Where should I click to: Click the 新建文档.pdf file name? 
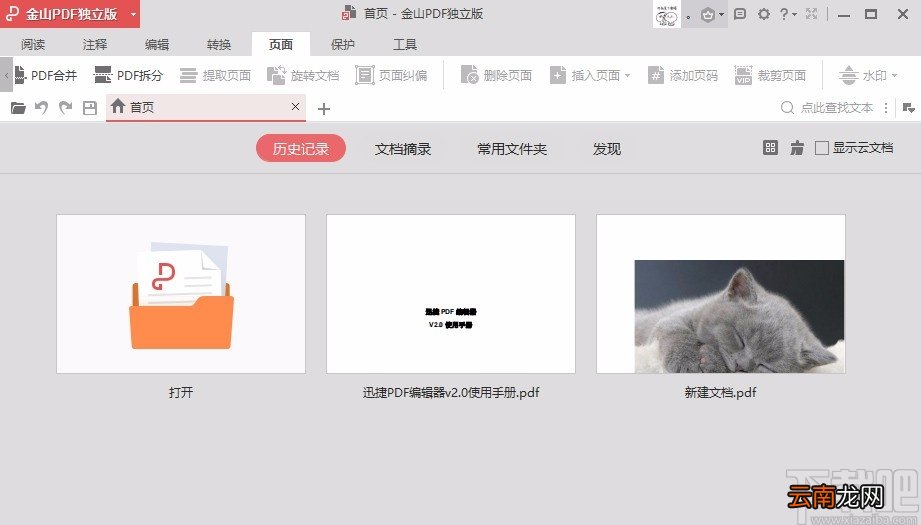click(x=721, y=392)
